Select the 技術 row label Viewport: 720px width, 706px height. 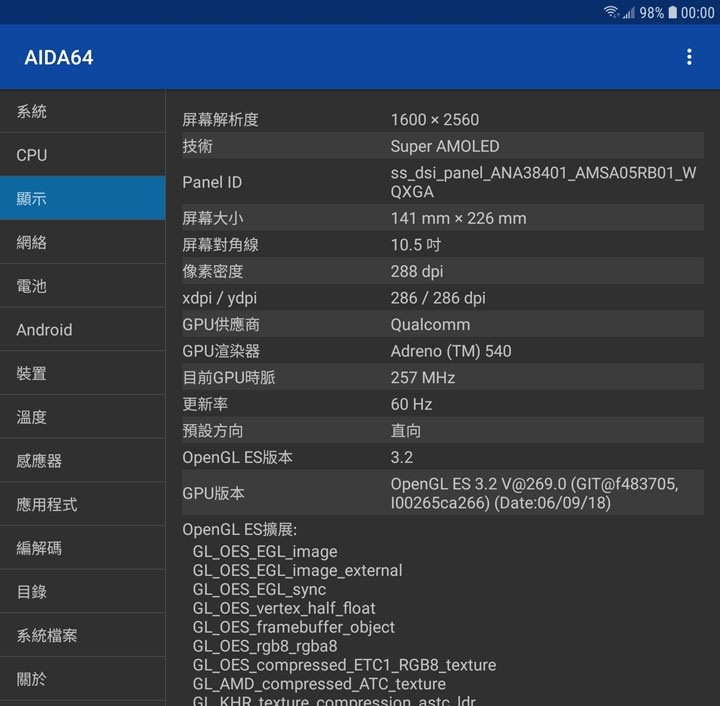[197, 146]
